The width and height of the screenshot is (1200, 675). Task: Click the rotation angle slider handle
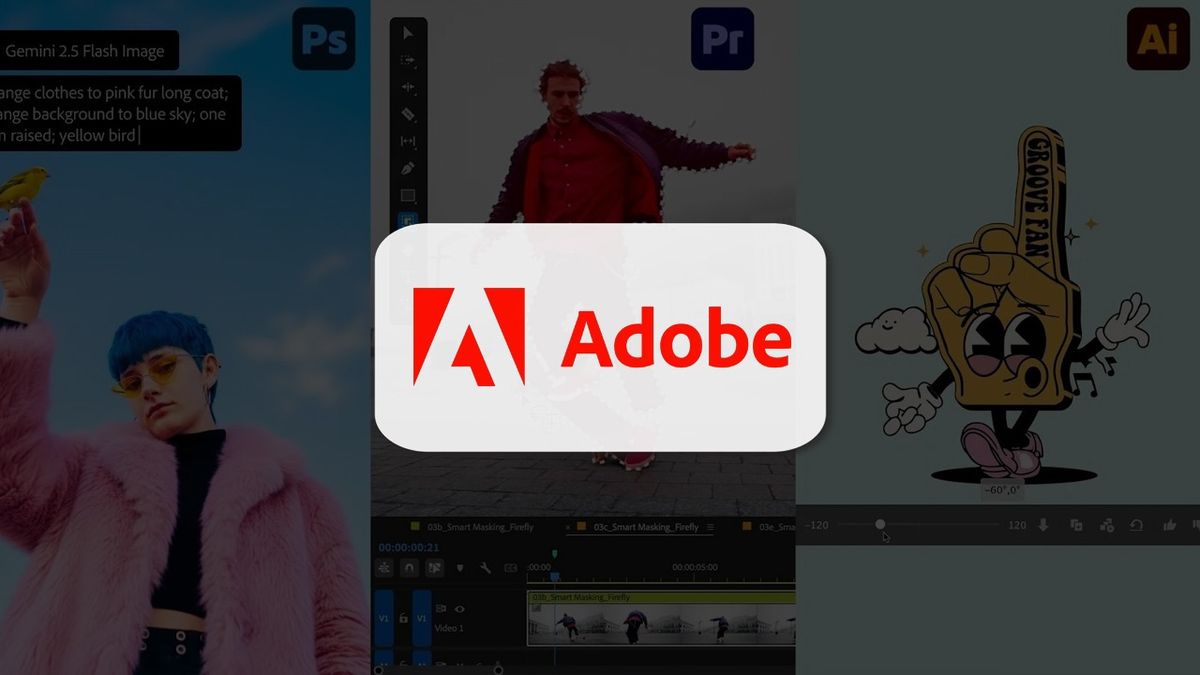(880, 524)
